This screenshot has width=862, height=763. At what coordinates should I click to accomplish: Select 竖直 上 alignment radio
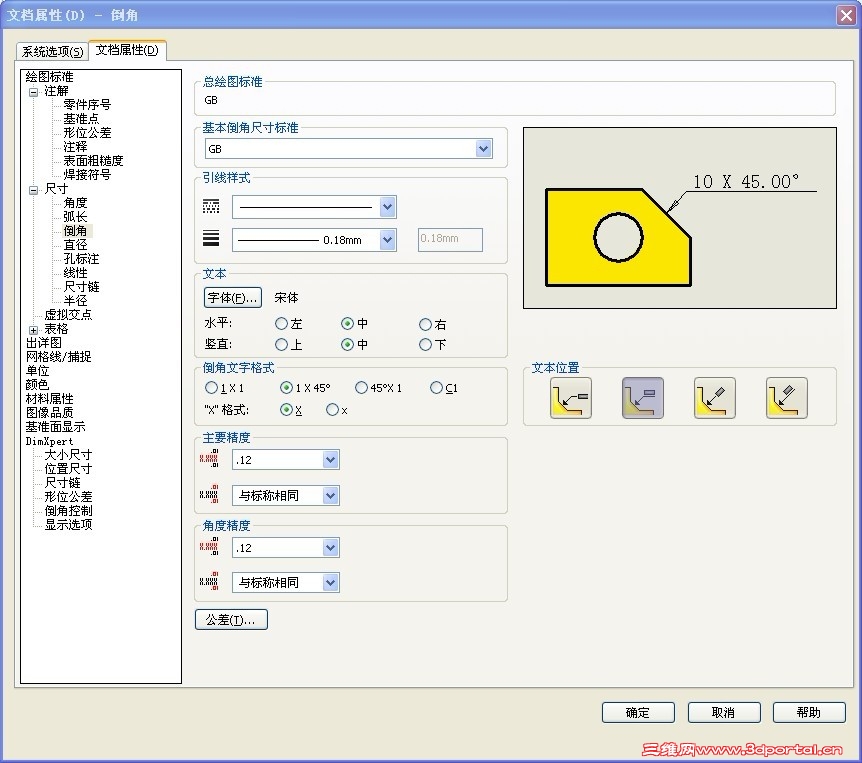coord(281,345)
